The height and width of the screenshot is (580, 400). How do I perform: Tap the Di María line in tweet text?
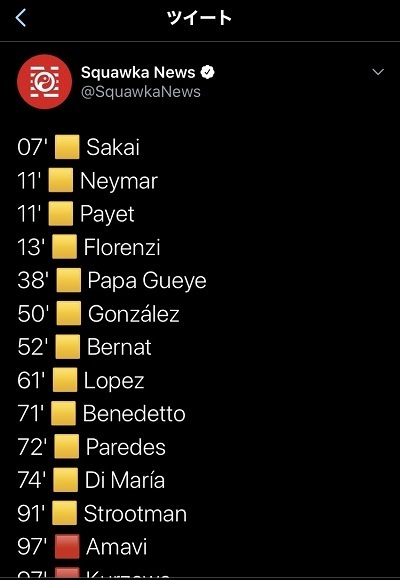(91, 480)
